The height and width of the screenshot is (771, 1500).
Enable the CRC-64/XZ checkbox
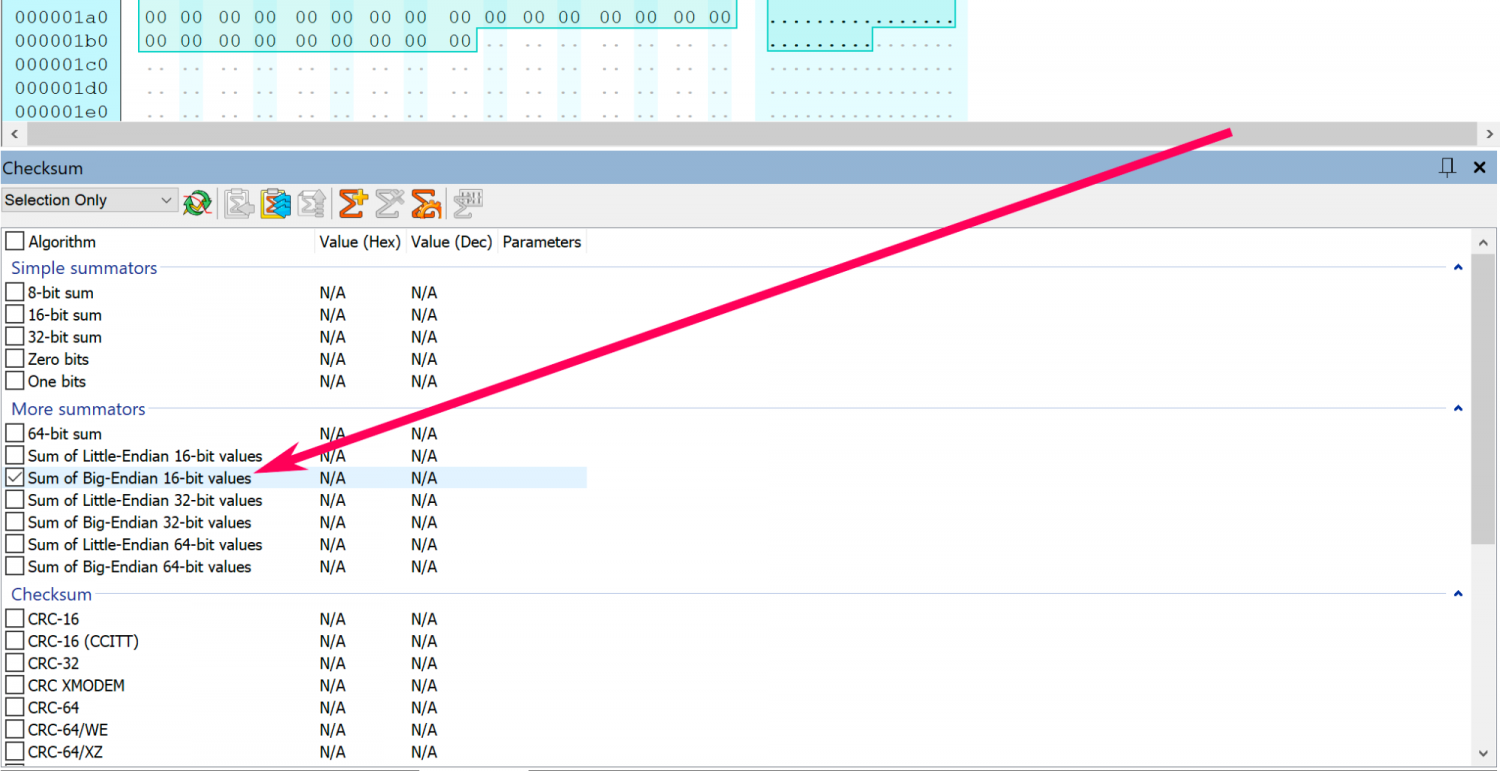(15, 751)
